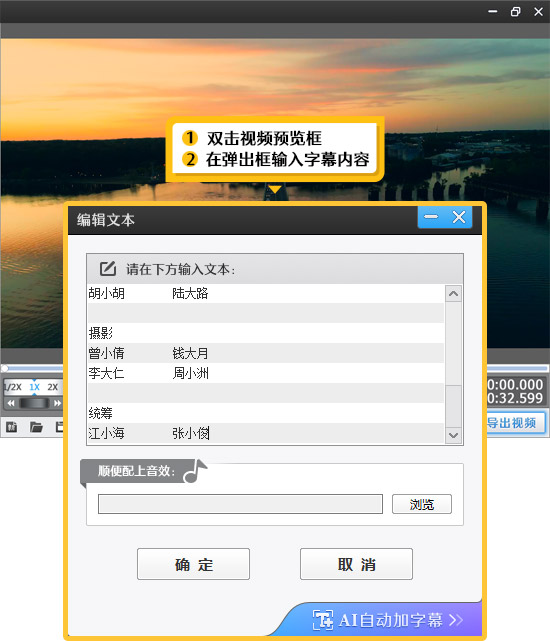This screenshot has width=550, height=641.
Task: Click the line 曾小倩 钱大月
Action: point(266,353)
